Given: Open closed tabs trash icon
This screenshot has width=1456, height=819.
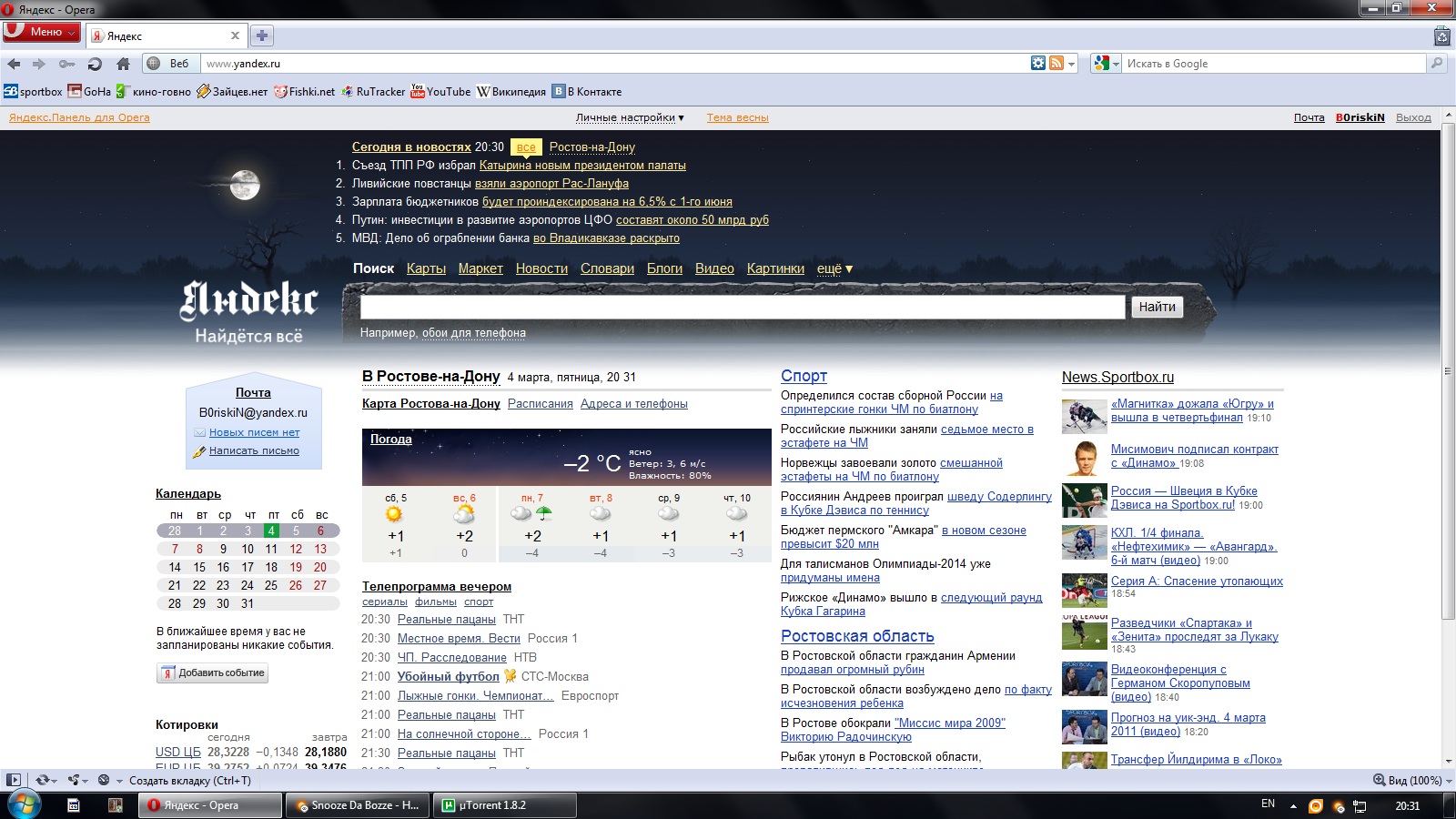Looking at the screenshot, I should point(1441,35).
